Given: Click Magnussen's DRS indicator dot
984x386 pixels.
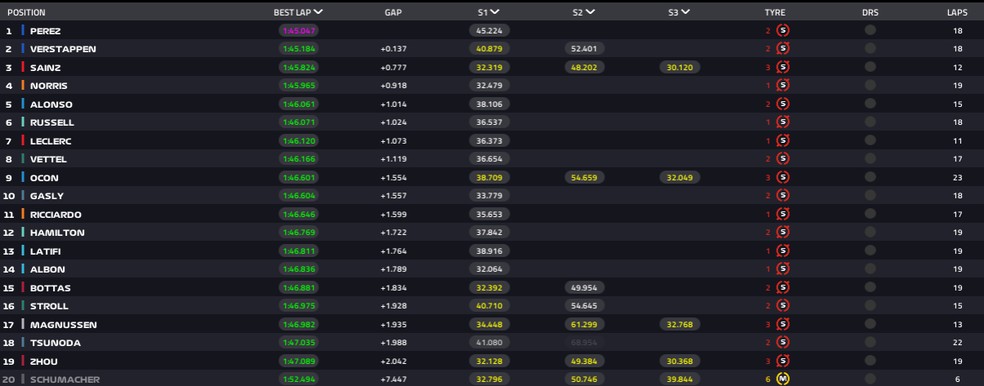Looking at the screenshot, I should [870, 324].
